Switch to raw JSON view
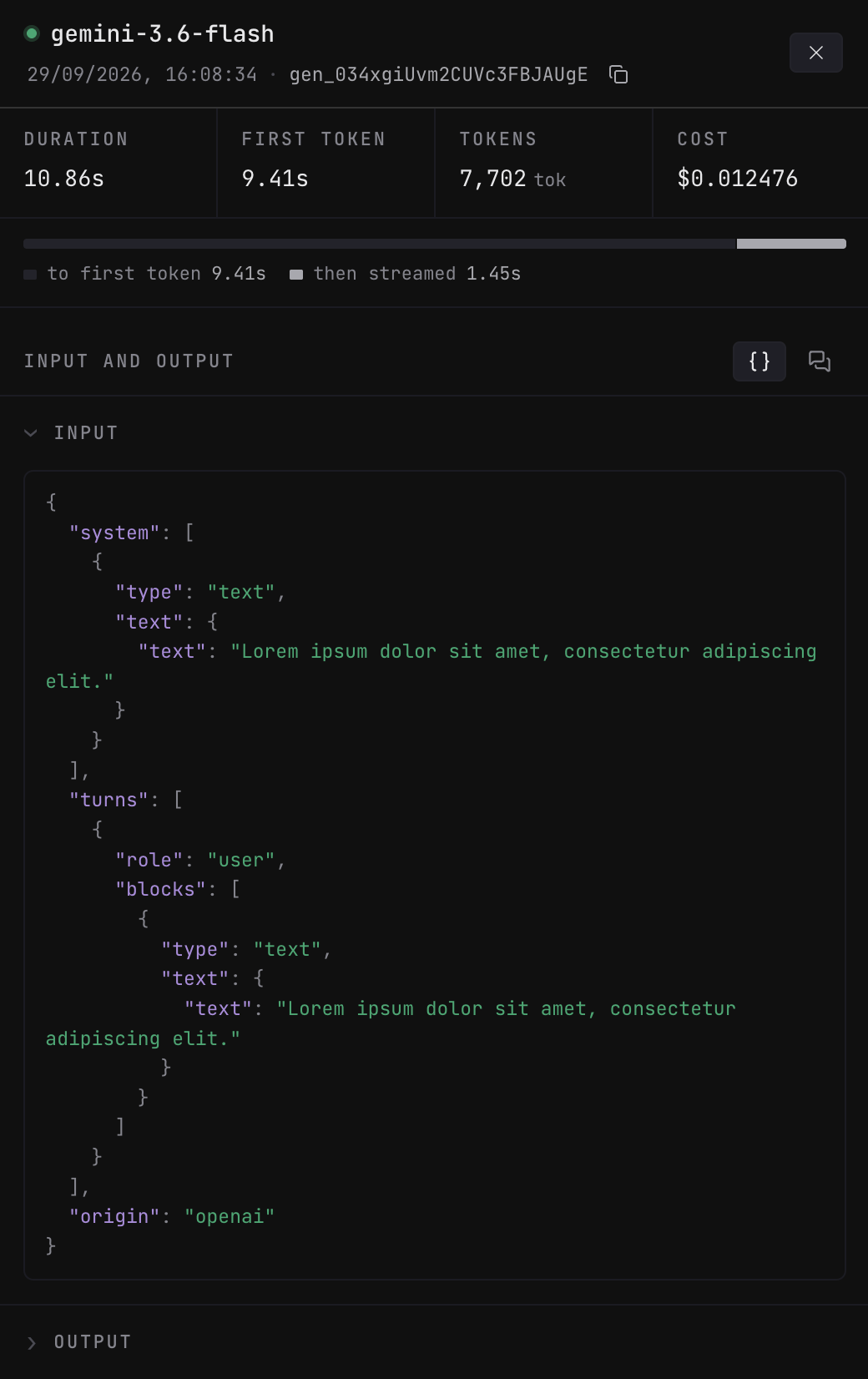868x1379 pixels. coord(759,361)
